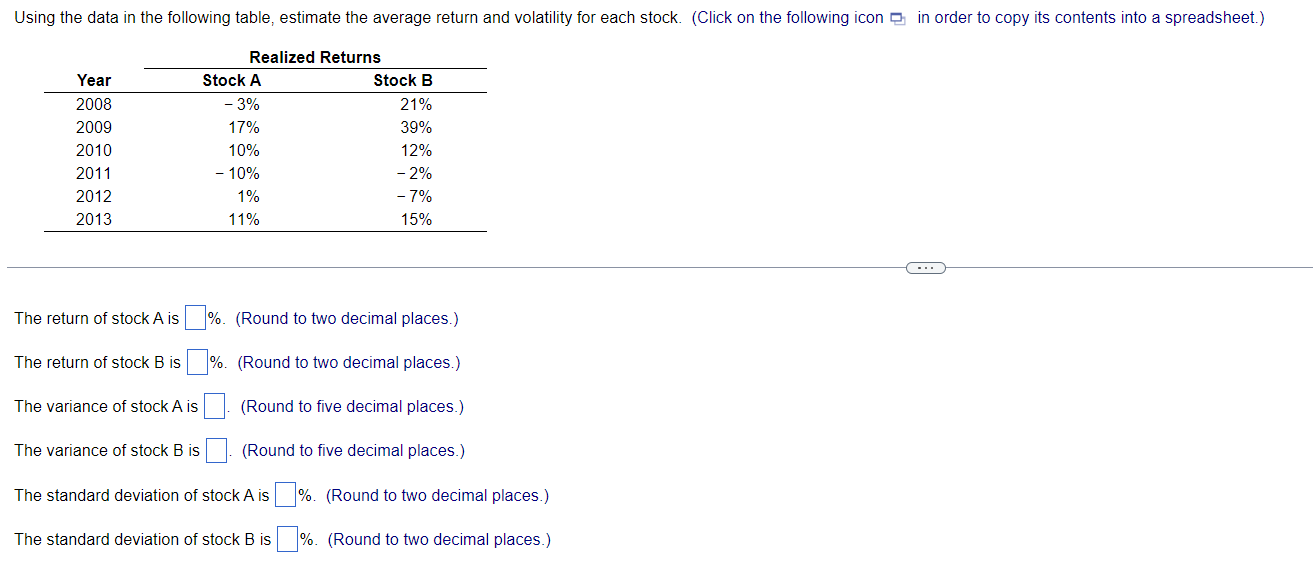Click the standard deviation of stock A box
Viewport: 1313px width, 586px height.
click(x=284, y=494)
